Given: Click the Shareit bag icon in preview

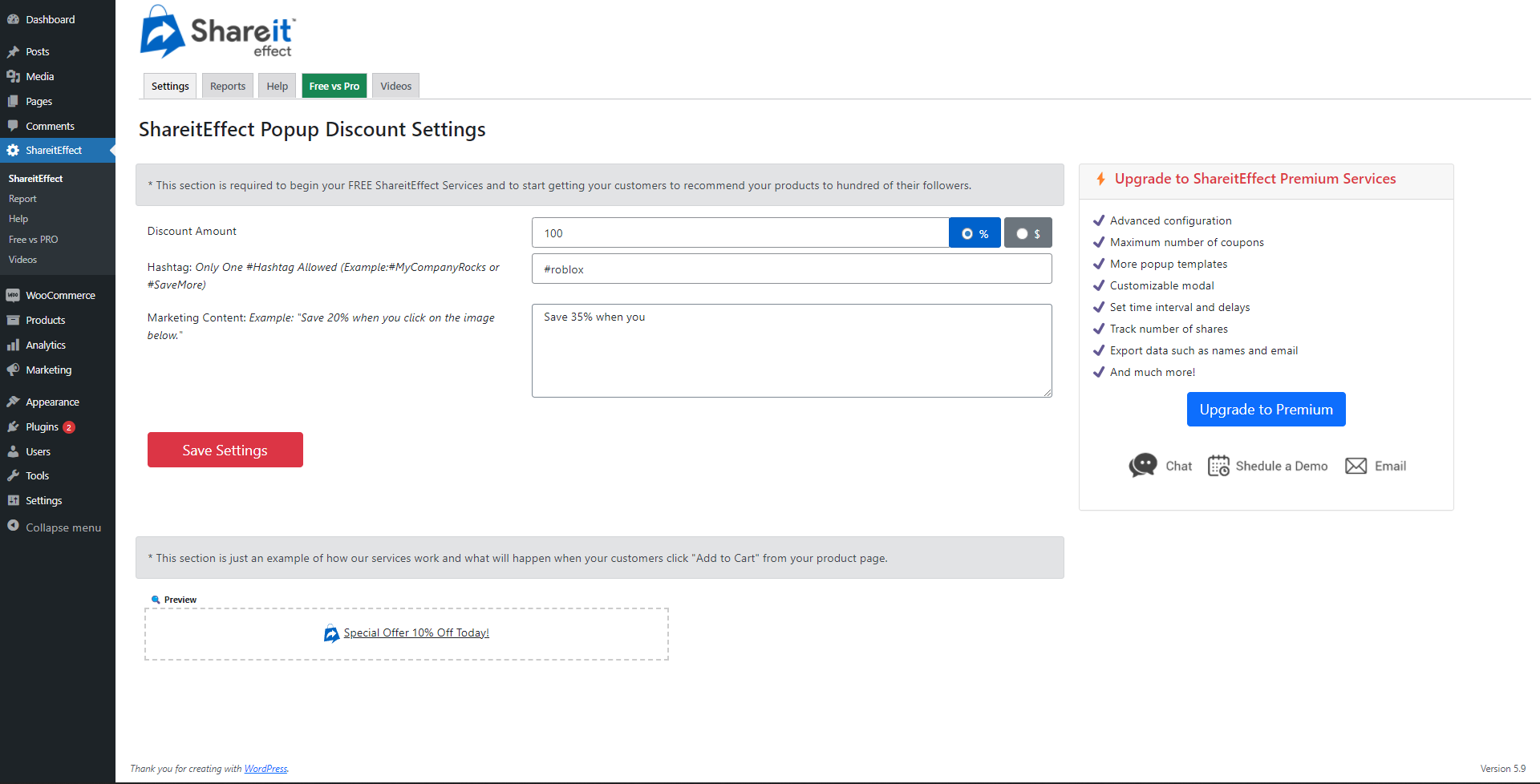Looking at the screenshot, I should point(331,633).
